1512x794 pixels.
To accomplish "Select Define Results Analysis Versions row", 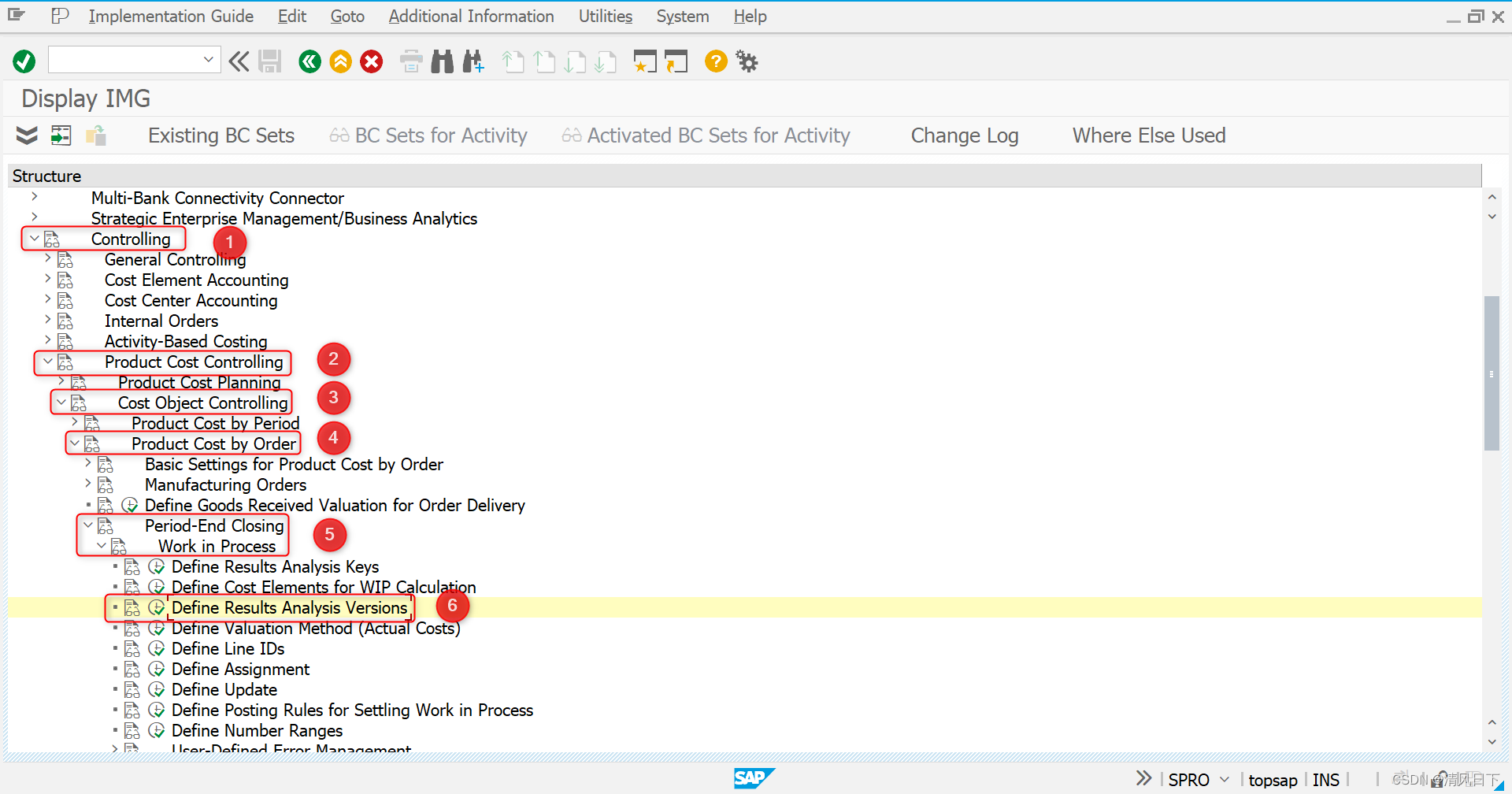I will coord(744,607).
